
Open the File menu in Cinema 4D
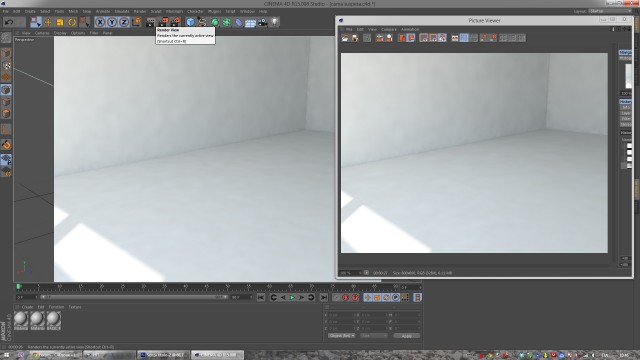pos(6,11)
